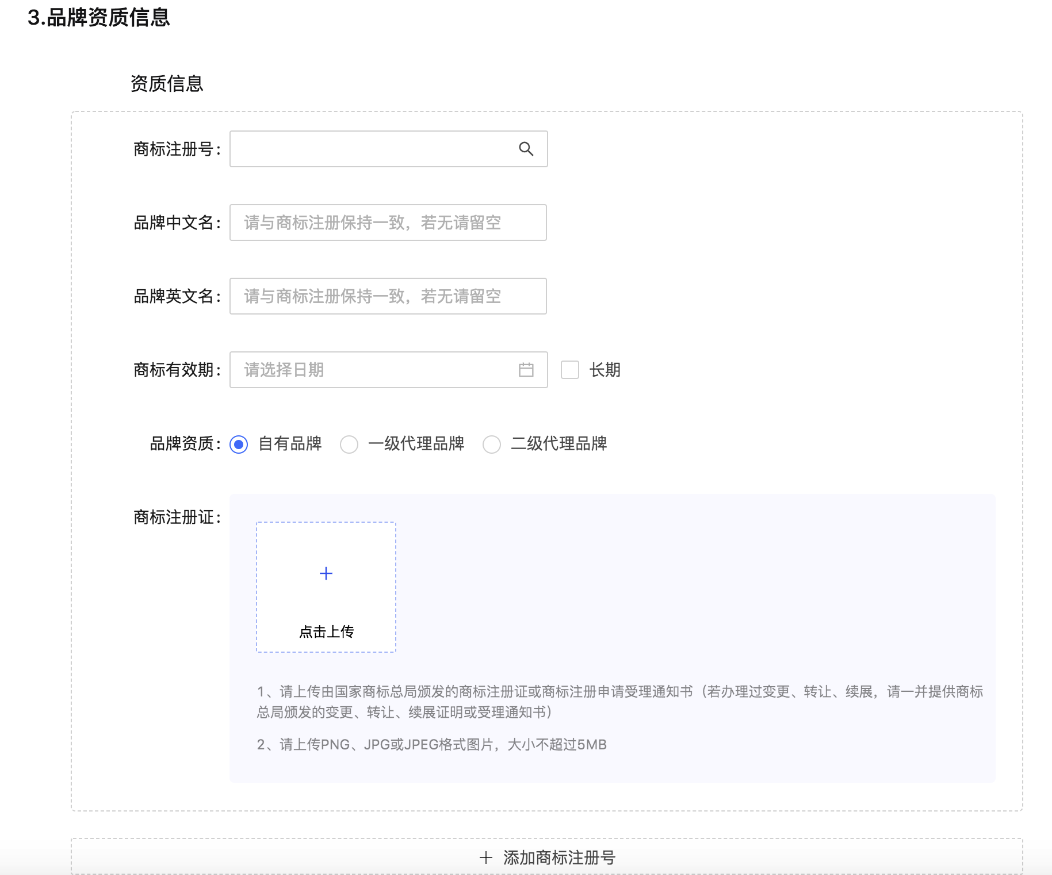Choose 二级代理品牌 option
The image size is (1052, 875).
click(491, 443)
